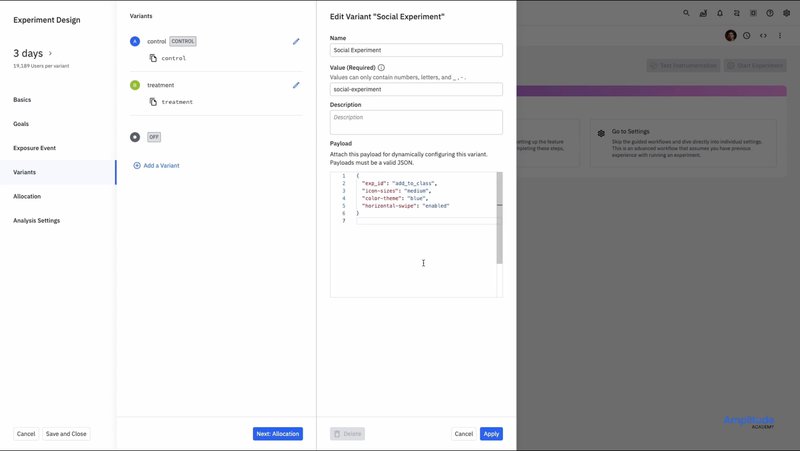Click the blue A variant badge
800x451 pixels.
point(135,41)
